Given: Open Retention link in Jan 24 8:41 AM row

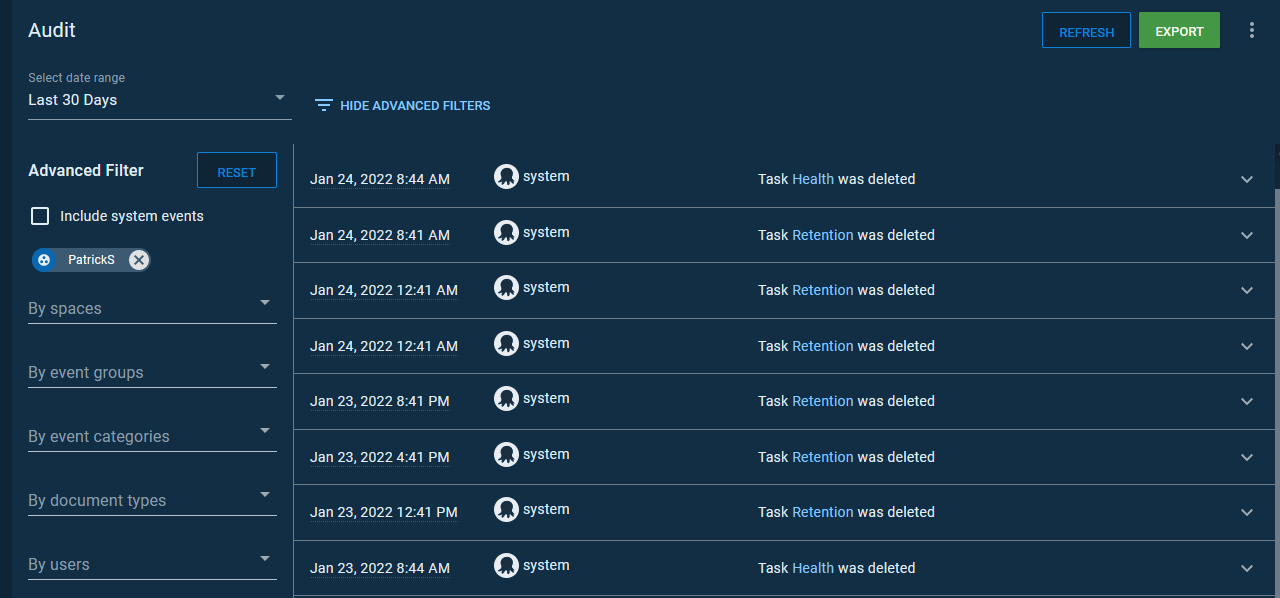Looking at the screenshot, I should pos(823,235).
